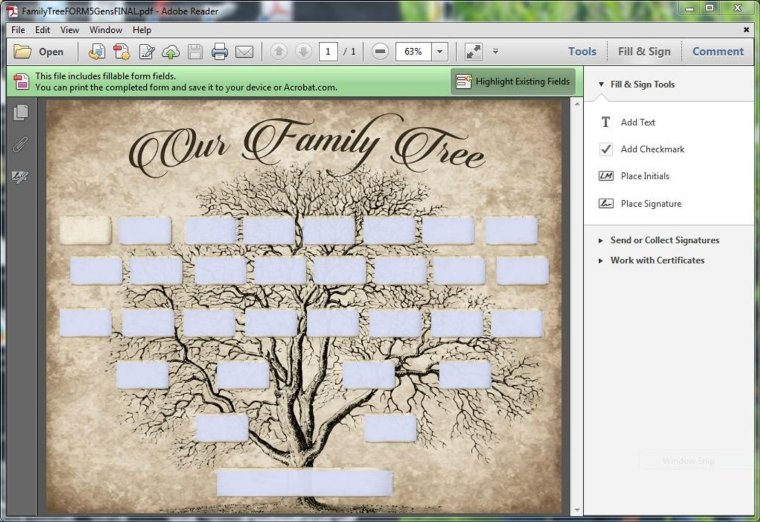Open the View menu
The width and height of the screenshot is (760, 522).
pyautogui.click(x=69, y=30)
